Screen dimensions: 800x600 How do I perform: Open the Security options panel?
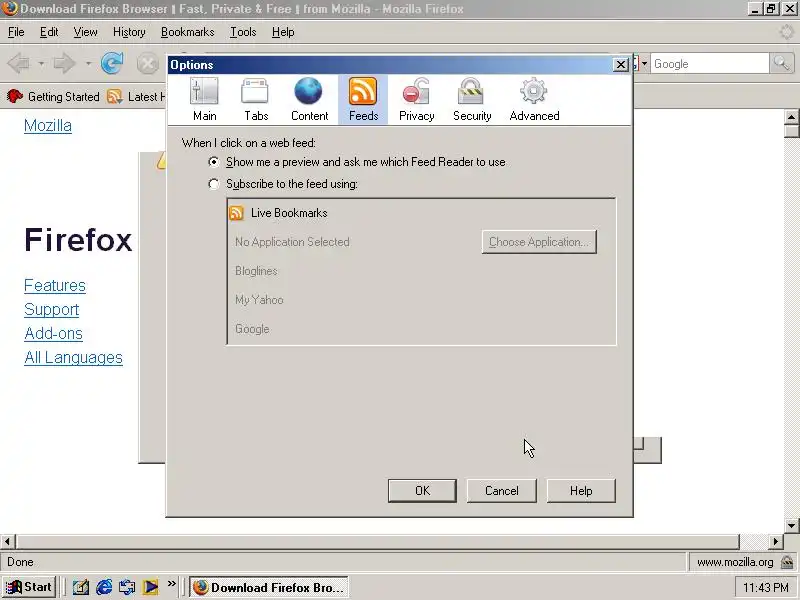(472, 99)
